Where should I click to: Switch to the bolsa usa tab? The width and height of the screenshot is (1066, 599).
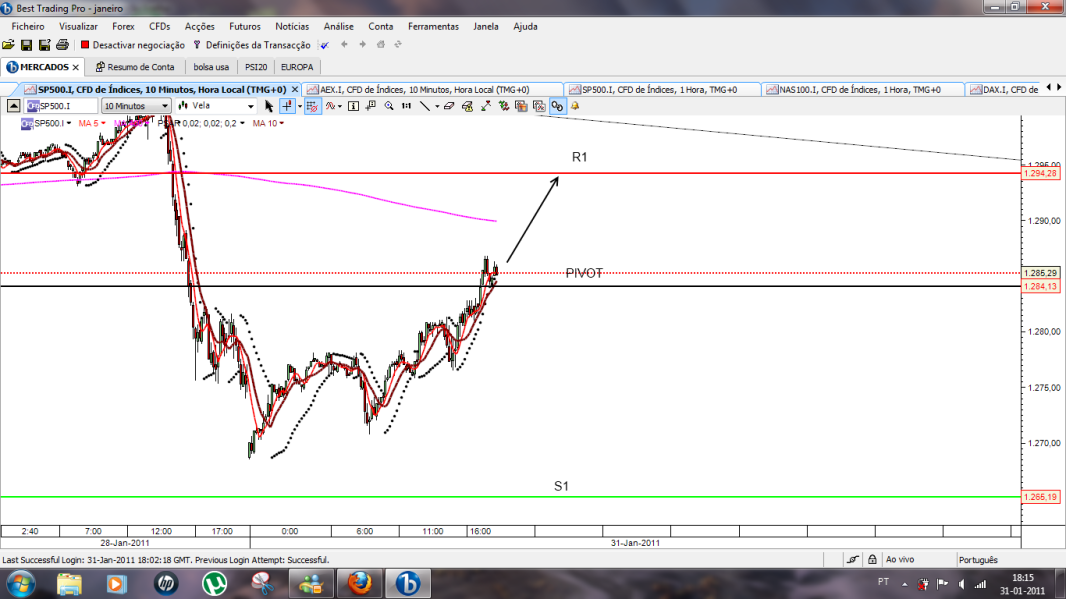tap(211, 67)
